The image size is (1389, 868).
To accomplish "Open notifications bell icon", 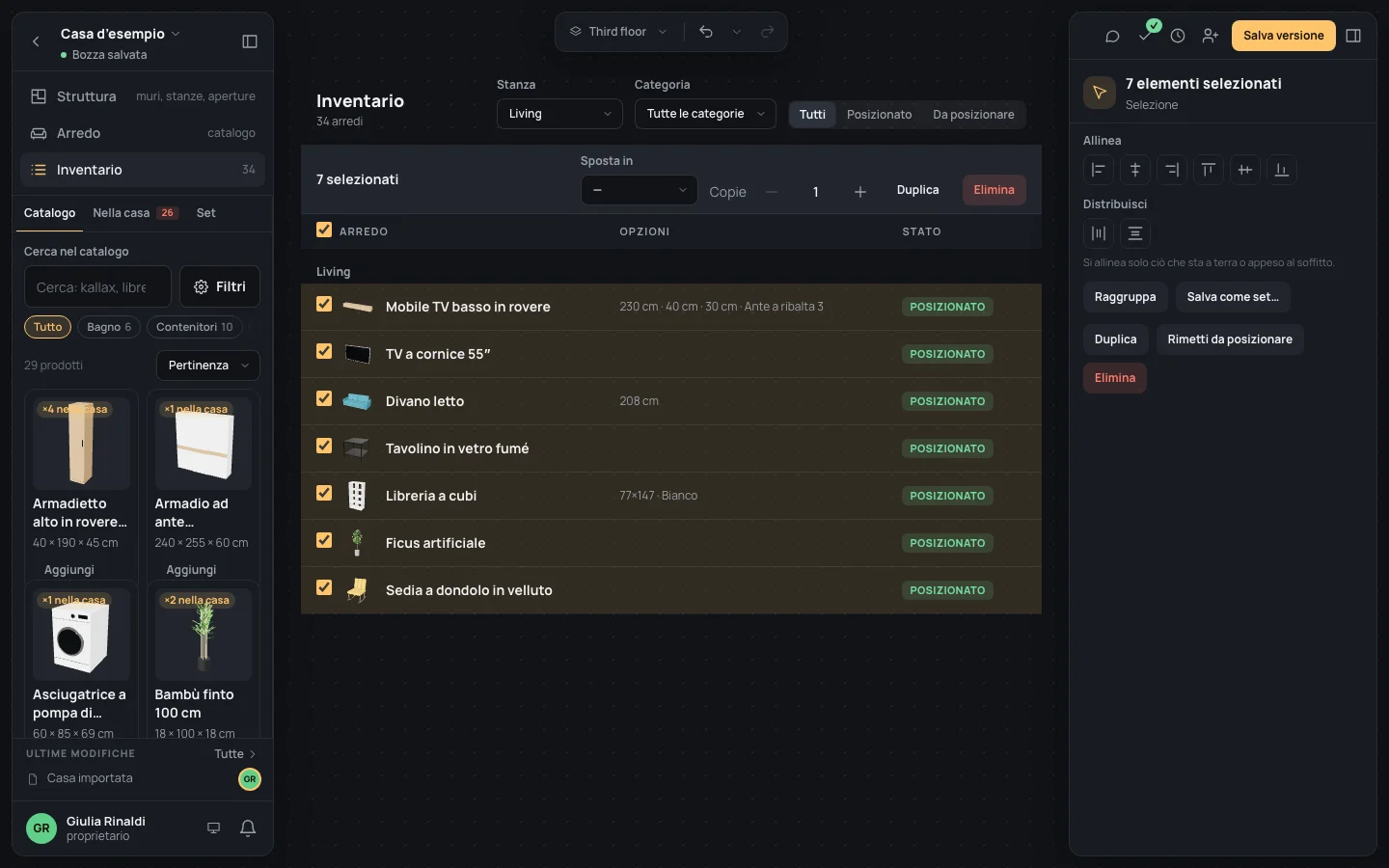I will (248, 828).
